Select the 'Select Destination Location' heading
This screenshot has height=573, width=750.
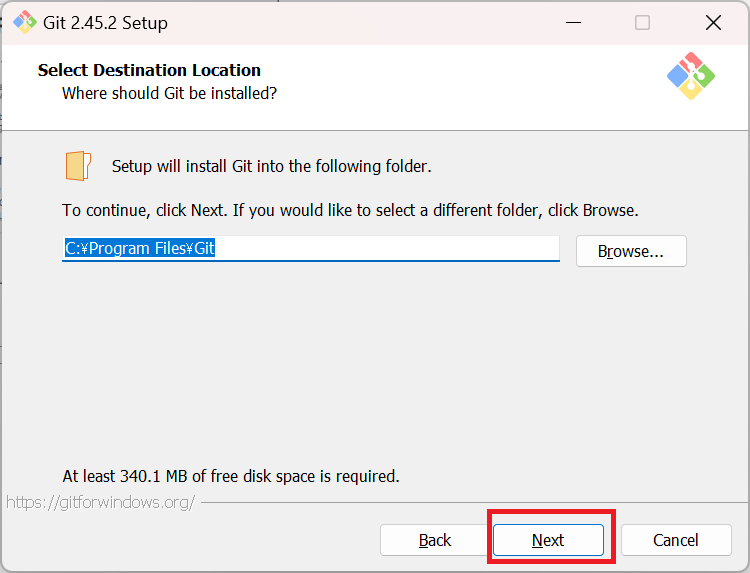coord(149,70)
